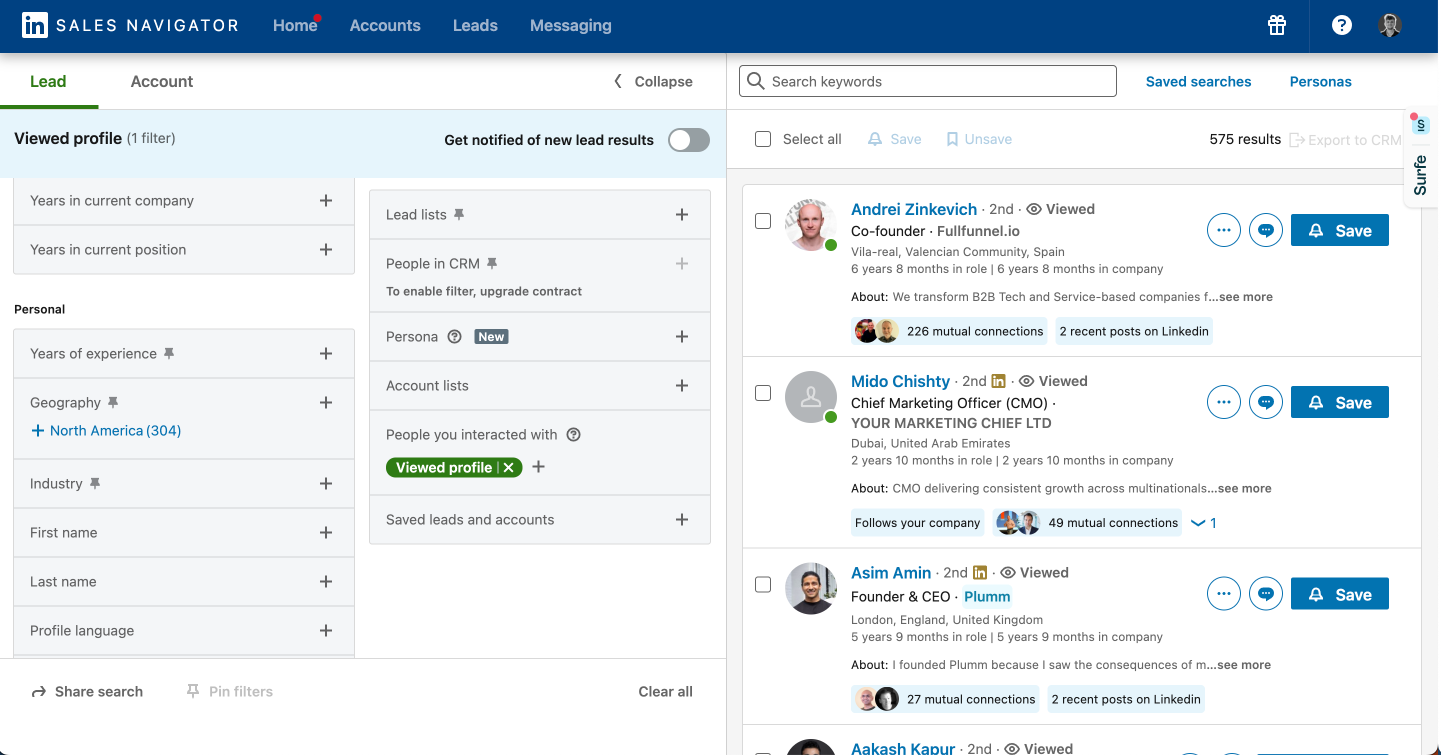Open Messaging in navigation bar

point(571,26)
